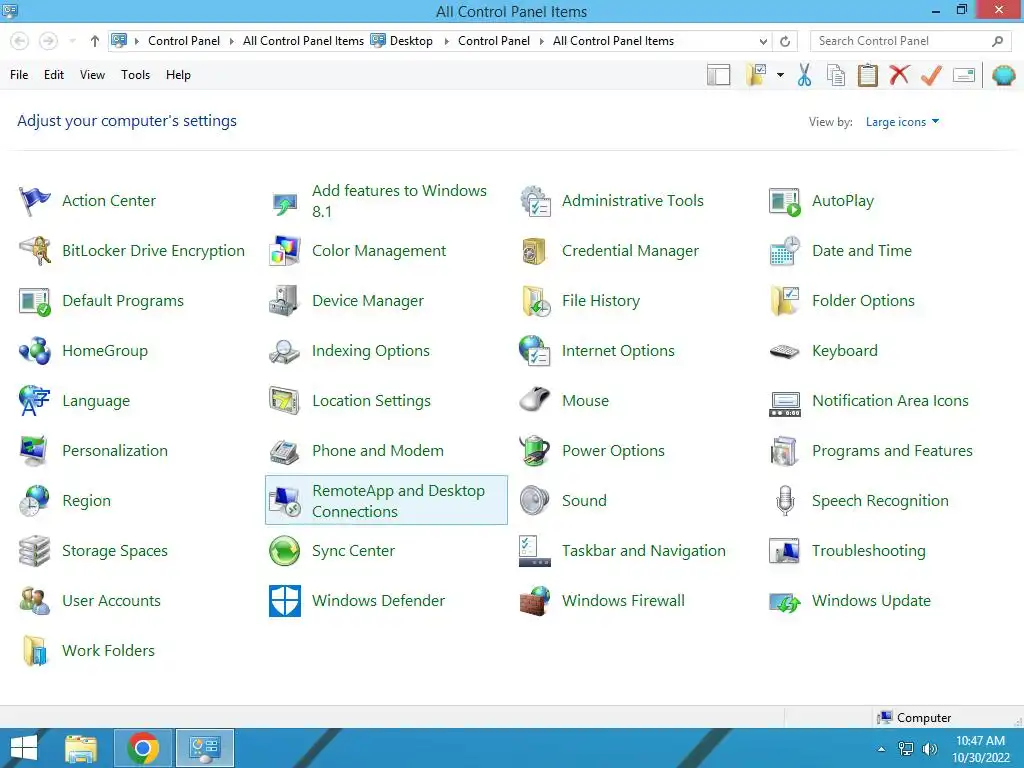Open Credential Manager vault icon
The image size is (1024, 768).
coord(535,251)
